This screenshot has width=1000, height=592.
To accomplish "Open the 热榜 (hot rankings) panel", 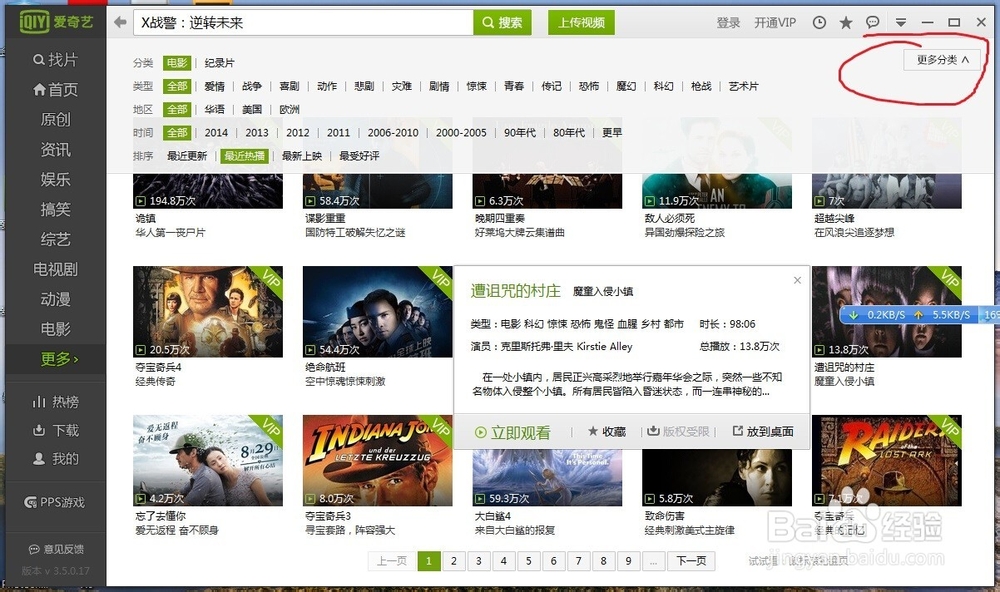I will tap(55, 403).
